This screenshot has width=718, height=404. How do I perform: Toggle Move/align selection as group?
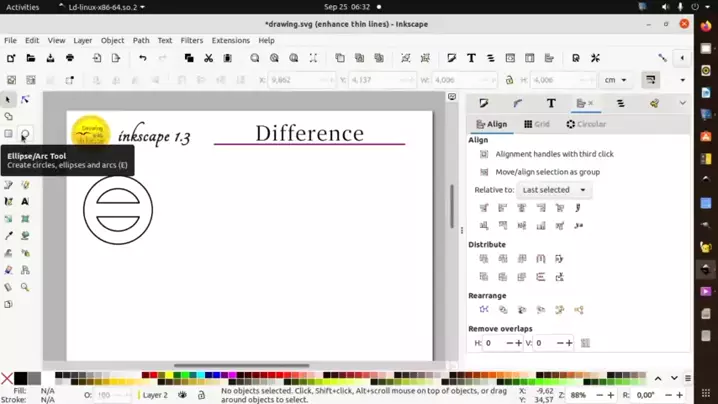tap(484, 172)
